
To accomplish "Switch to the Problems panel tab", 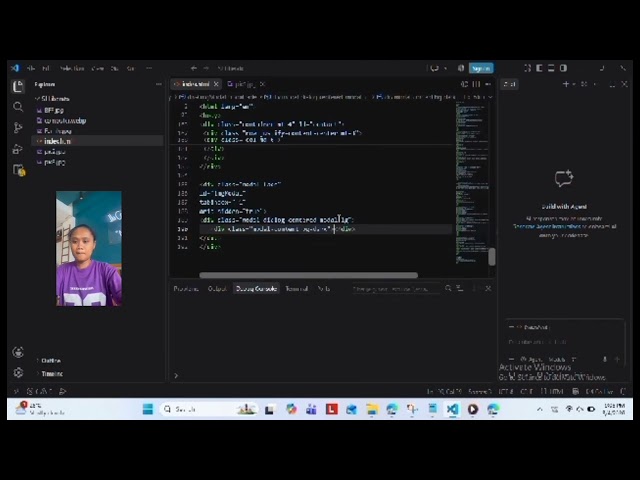I will pos(186,289).
